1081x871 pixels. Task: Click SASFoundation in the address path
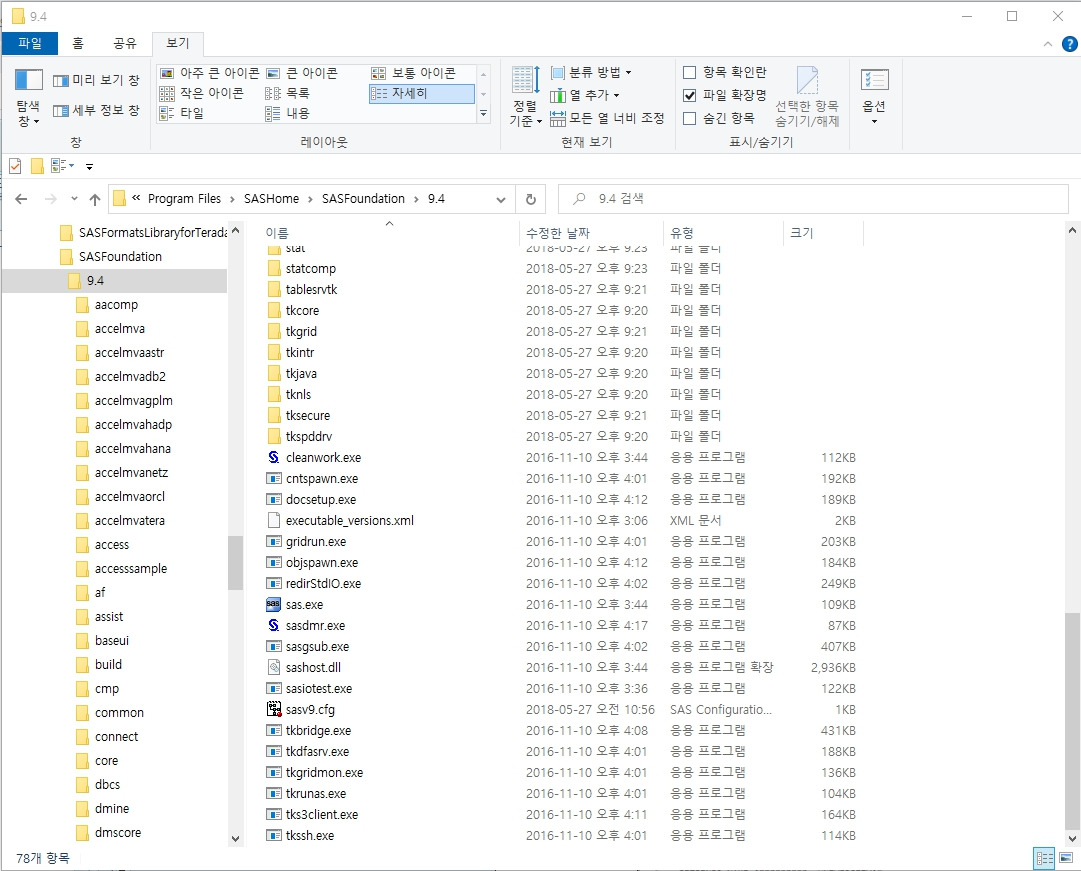(x=363, y=199)
